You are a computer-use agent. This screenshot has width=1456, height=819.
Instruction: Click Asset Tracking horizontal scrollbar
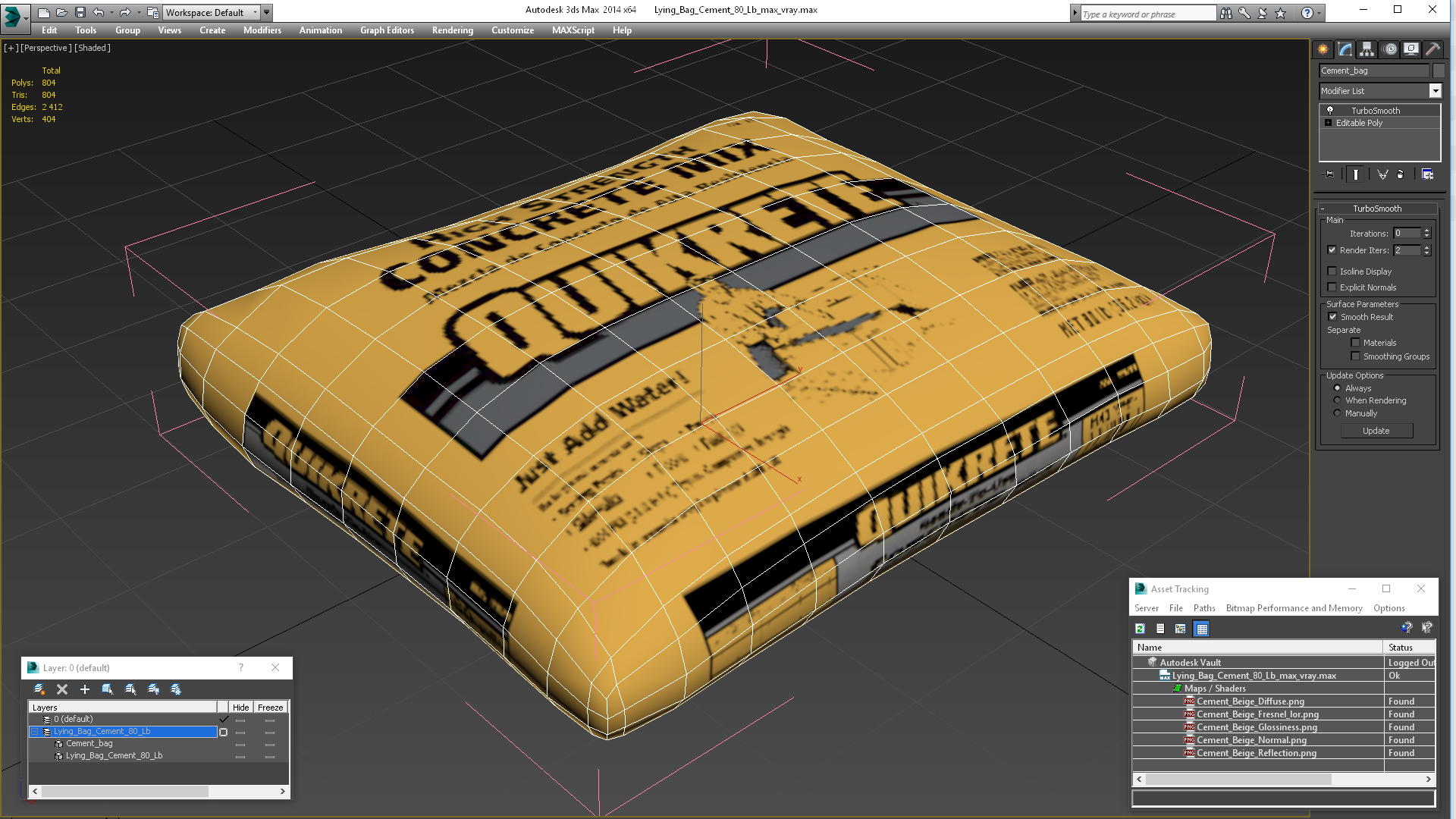coord(1238,780)
